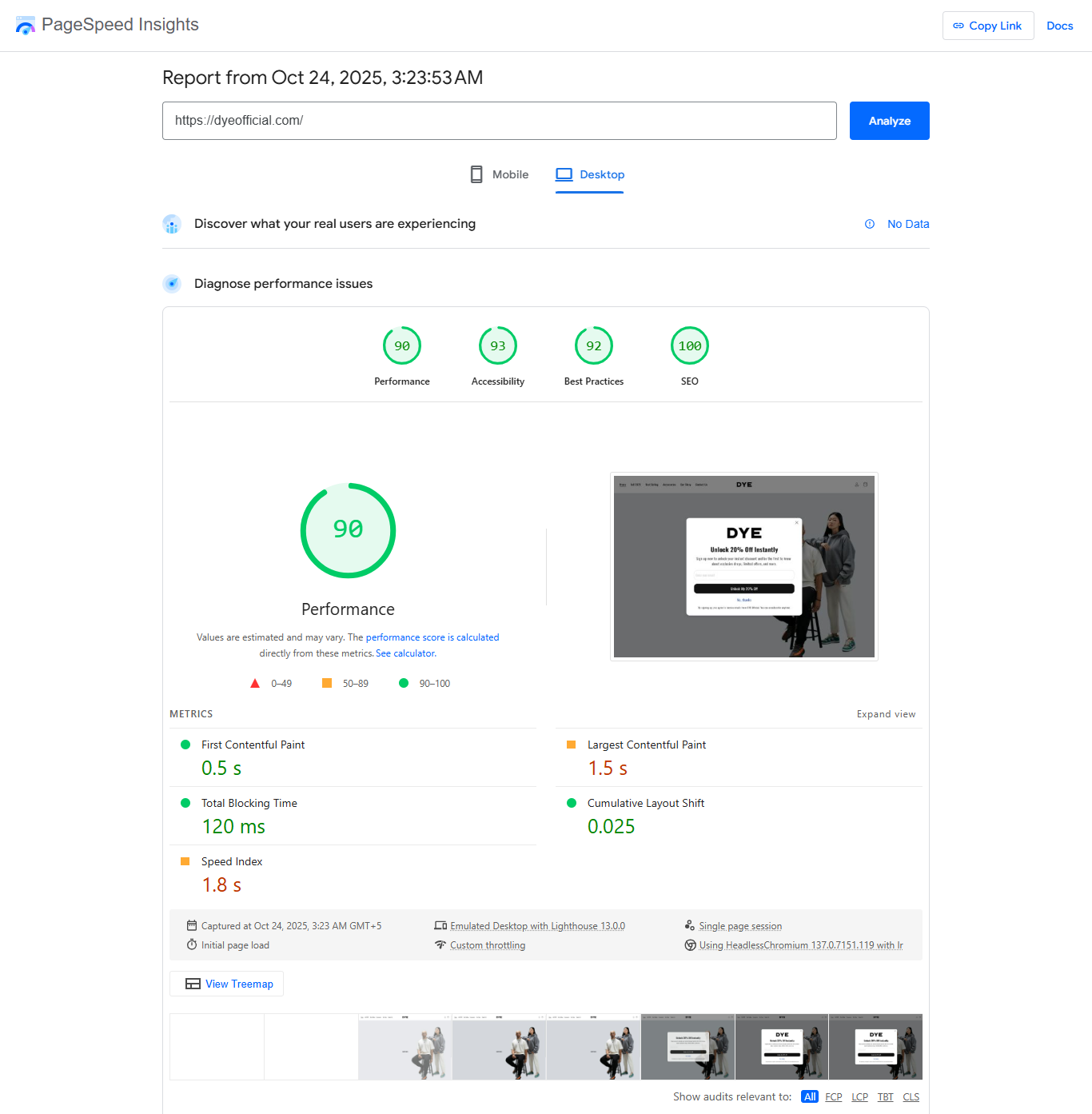This screenshot has height=1114, width=1092.
Task: Filter audits relevant to LCP
Action: [x=859, y=1096]
